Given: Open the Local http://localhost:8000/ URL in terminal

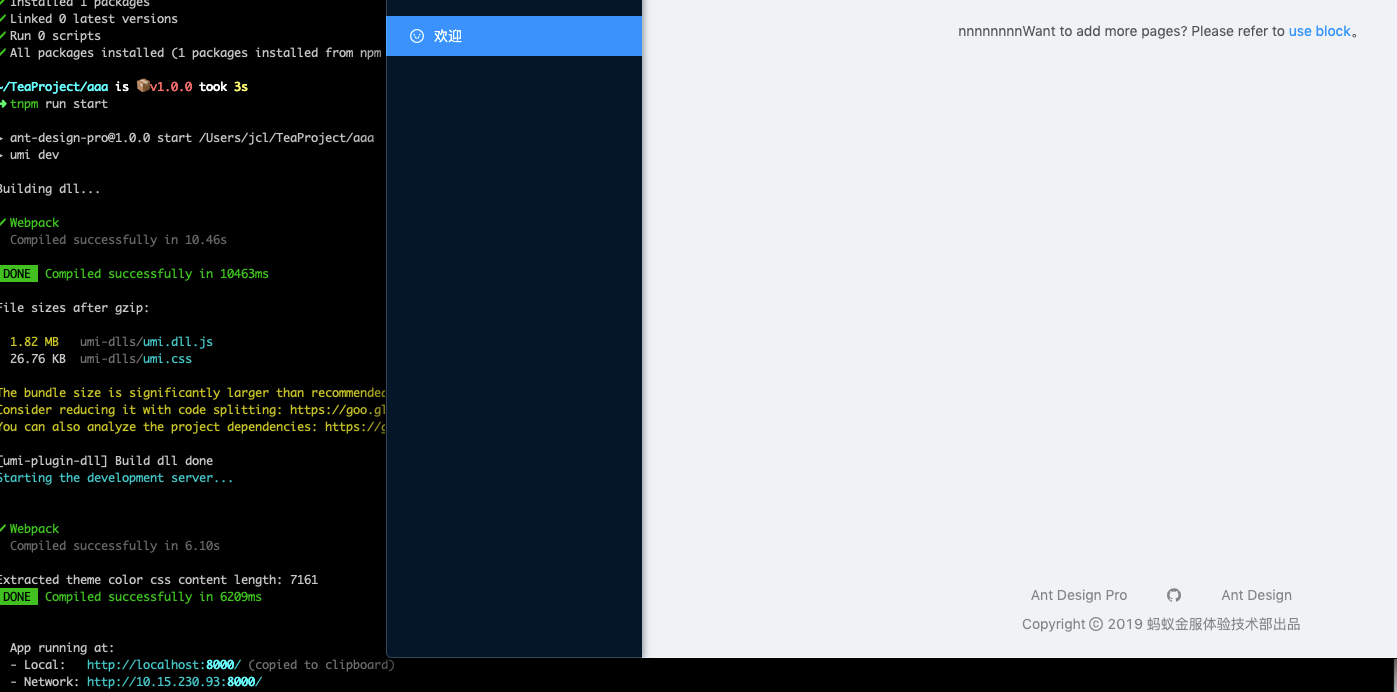Looking at the screenshot, I should (x=164, y=665).
